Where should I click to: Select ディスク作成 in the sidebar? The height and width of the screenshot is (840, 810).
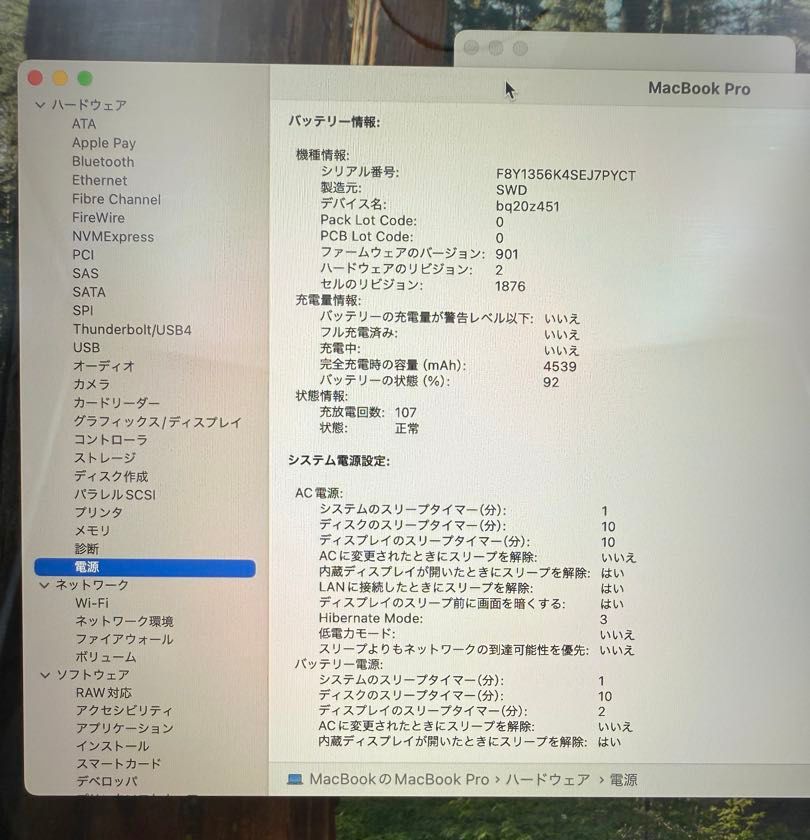pos(111,476)
